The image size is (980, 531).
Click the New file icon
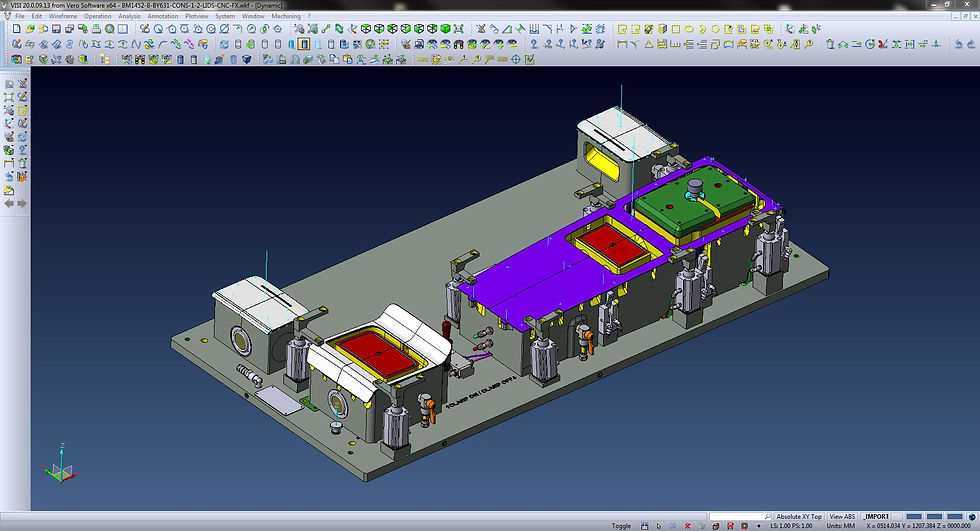pyautogui.click(x=17, y=29)
